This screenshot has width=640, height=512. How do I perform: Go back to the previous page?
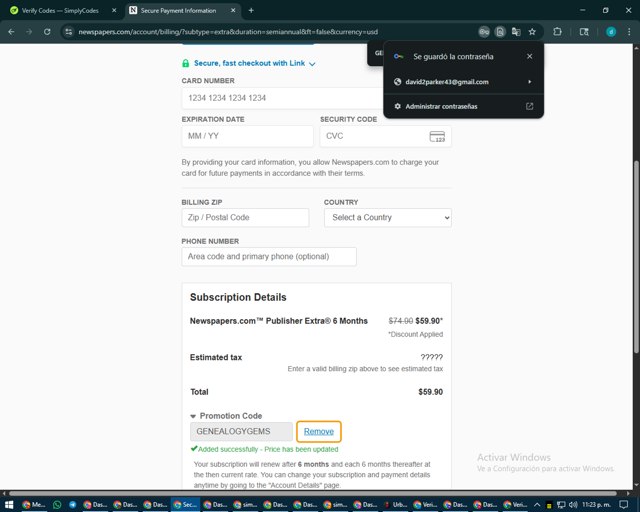click(11, 32)
